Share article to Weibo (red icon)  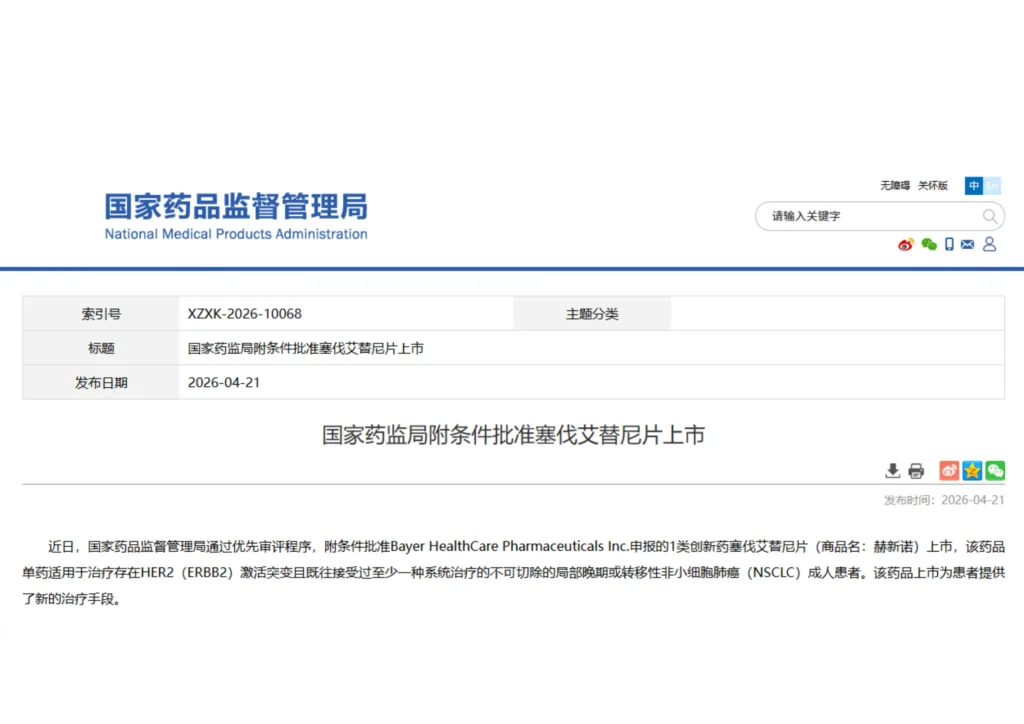point(949,471)
